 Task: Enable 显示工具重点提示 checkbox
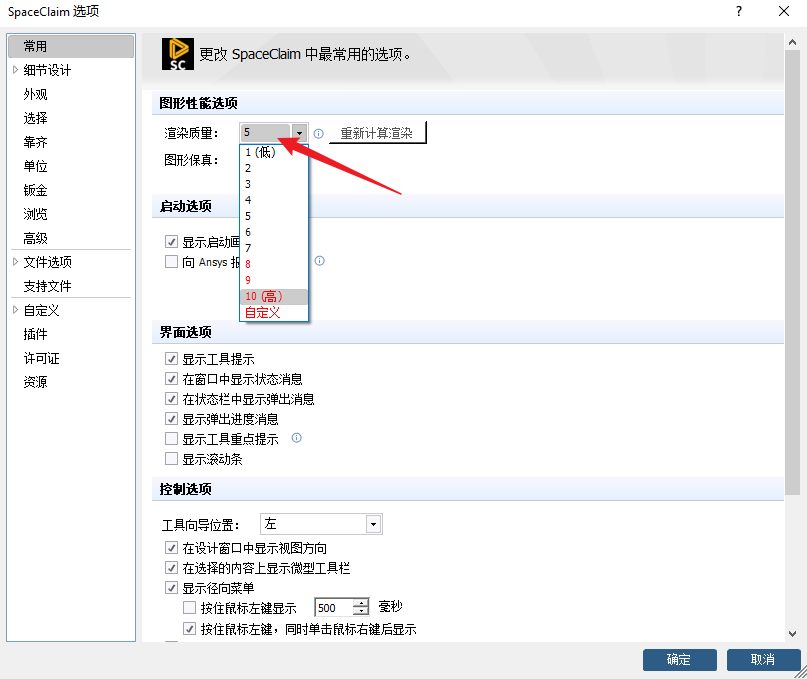coord(171,439)
